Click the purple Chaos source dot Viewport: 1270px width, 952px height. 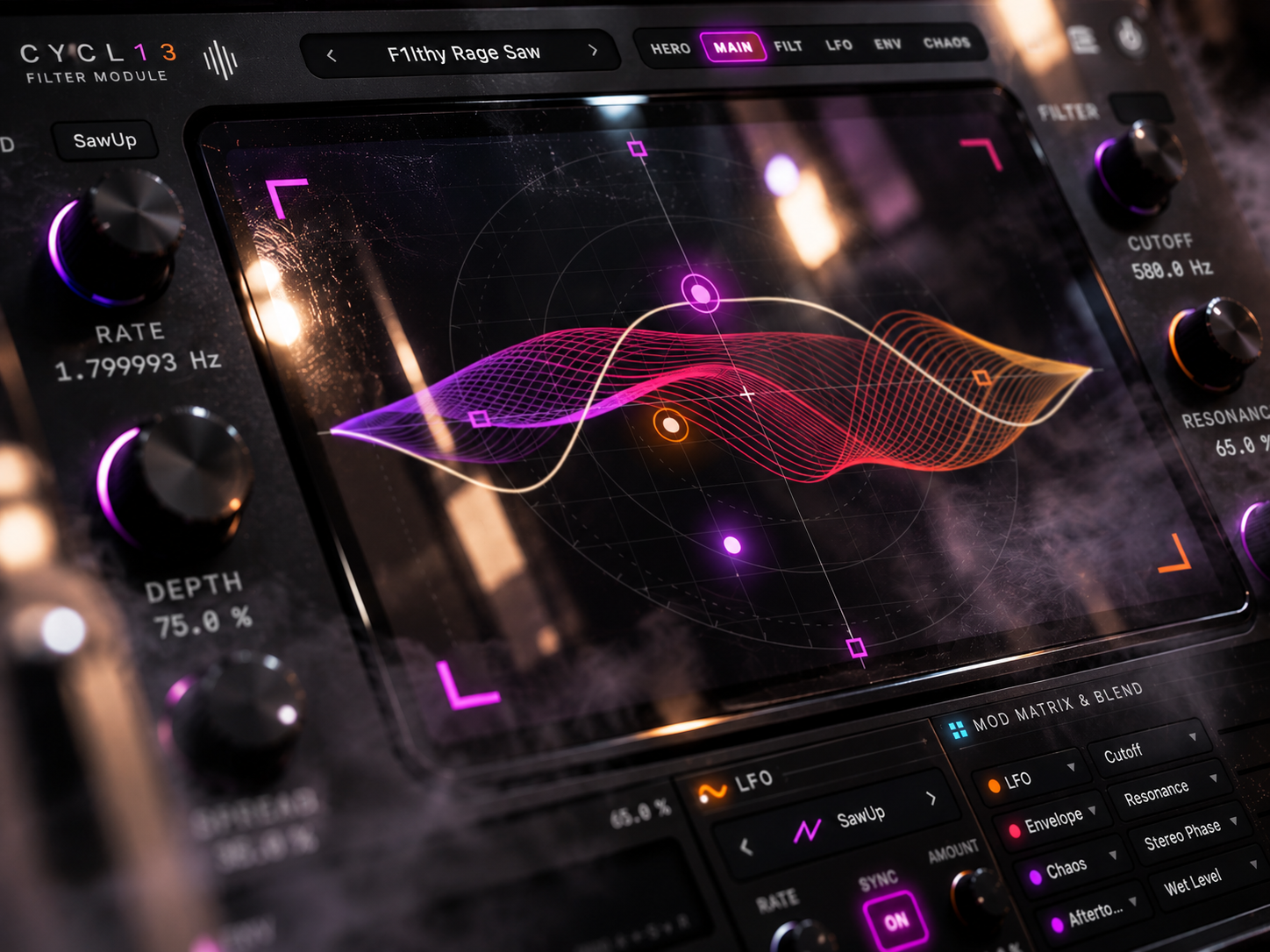point(1035,877)
